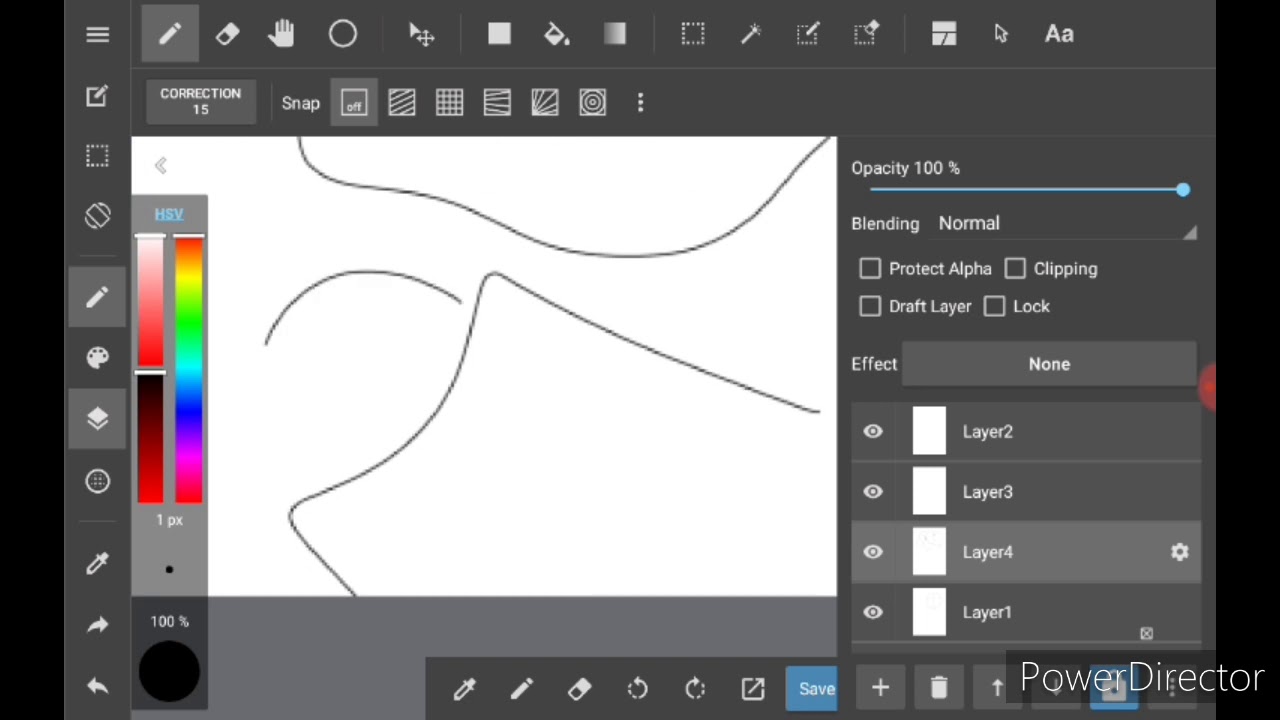Open the snap options overflow menu

pyautogui.click(x=640, y=102)
